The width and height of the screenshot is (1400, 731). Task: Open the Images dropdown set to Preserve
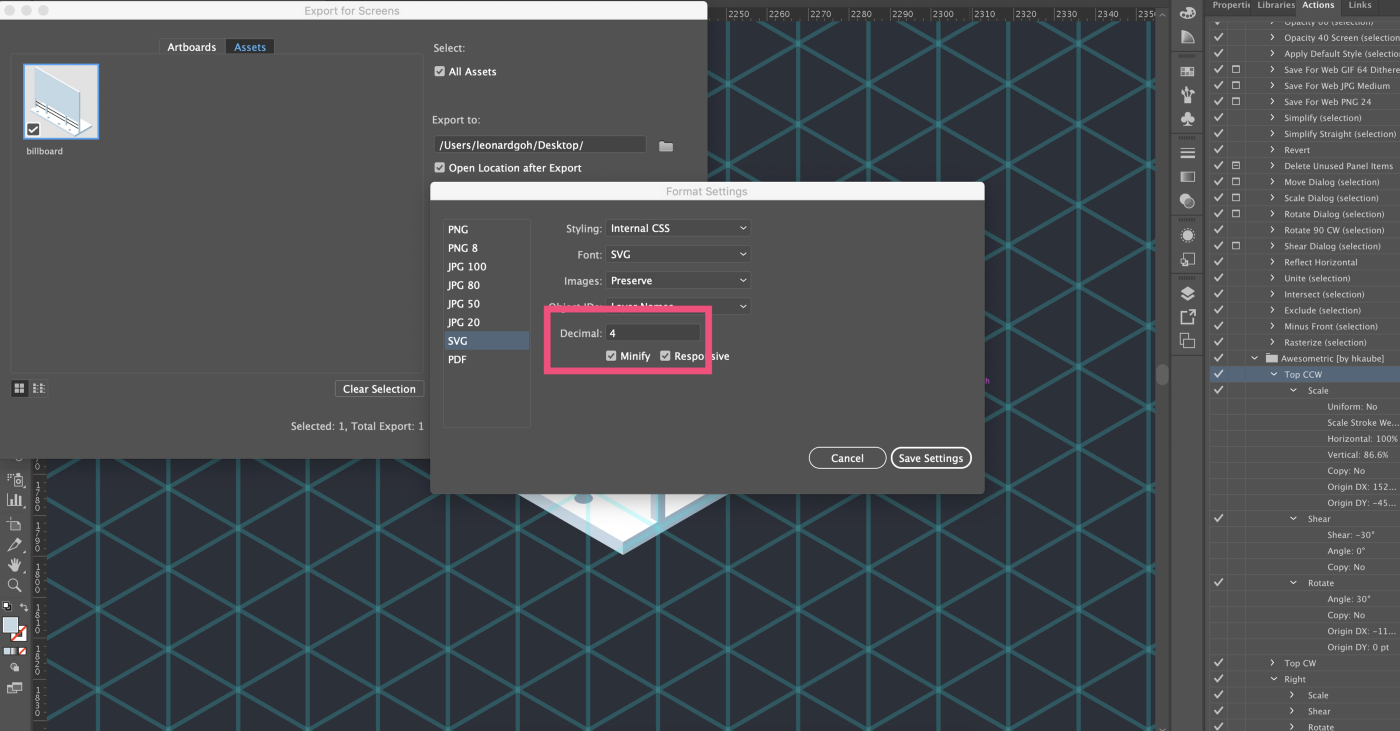678,281
